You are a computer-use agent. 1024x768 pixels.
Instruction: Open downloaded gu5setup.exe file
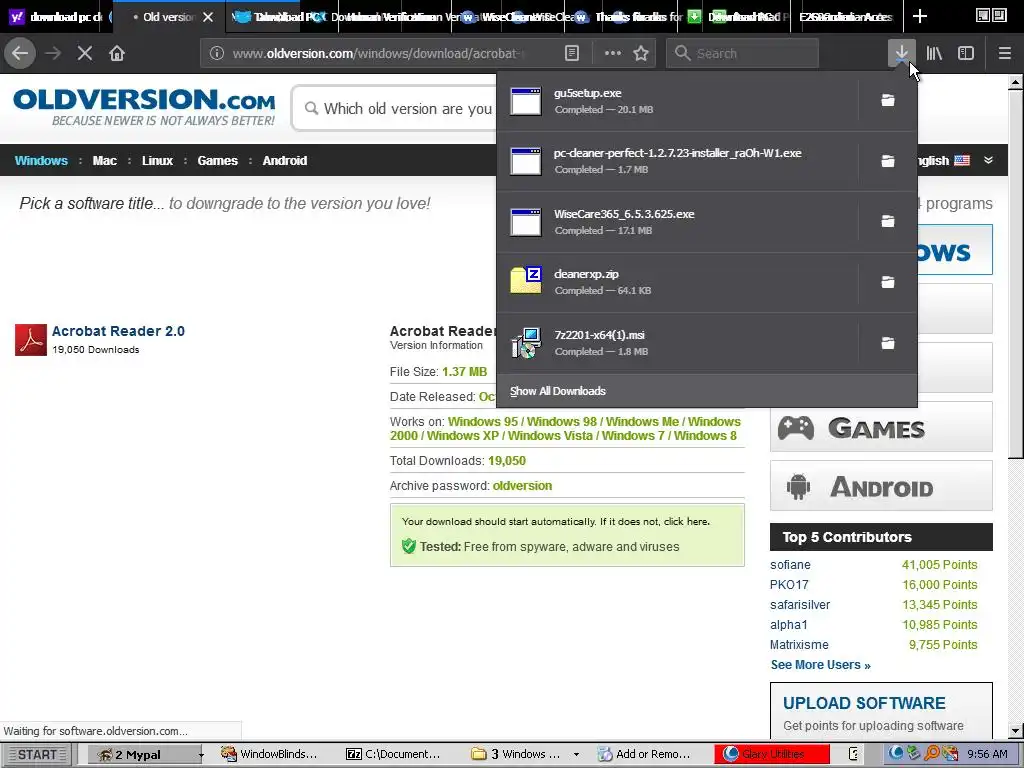coord(678,101)
